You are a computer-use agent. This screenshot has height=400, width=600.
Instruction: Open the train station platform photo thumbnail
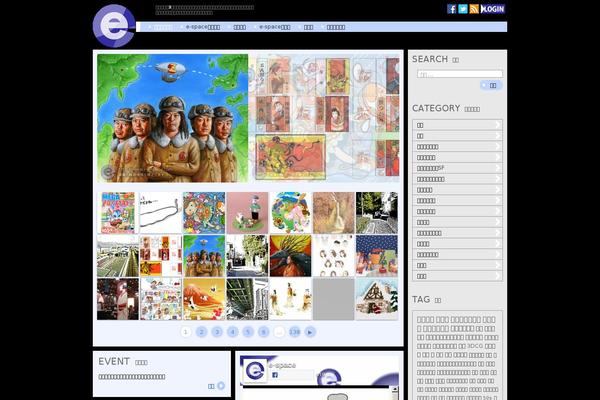tap(118, 256)
